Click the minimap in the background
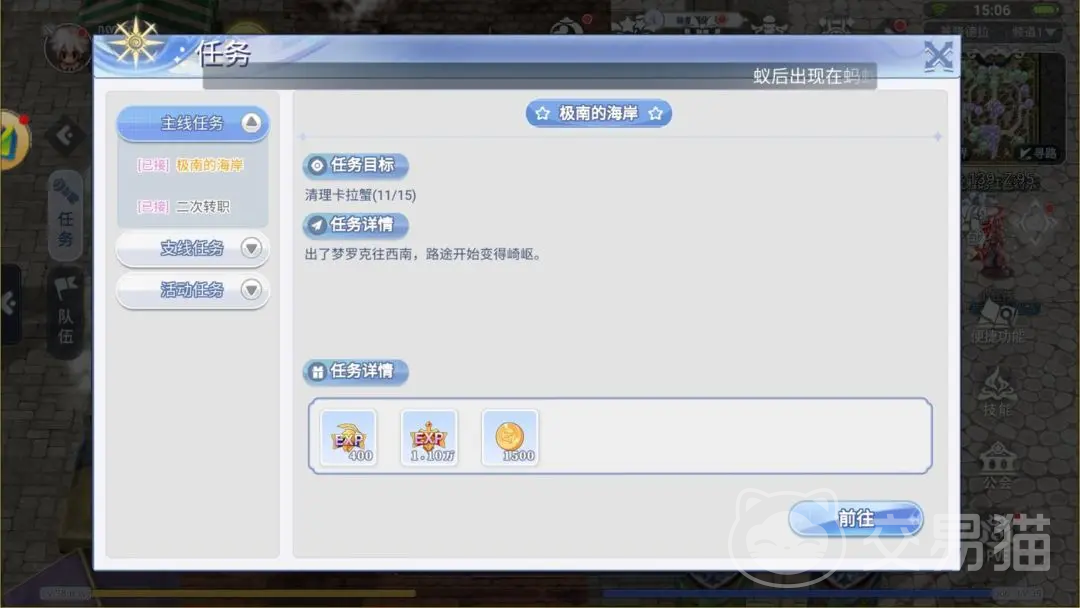The width and height of the screenshot is (1080, 608). [x=1001, y=107]
